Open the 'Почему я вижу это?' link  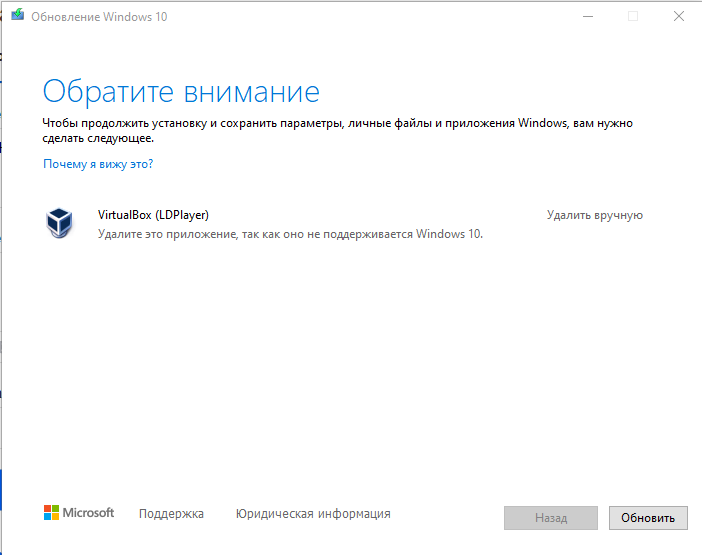(x=98, y=164)
